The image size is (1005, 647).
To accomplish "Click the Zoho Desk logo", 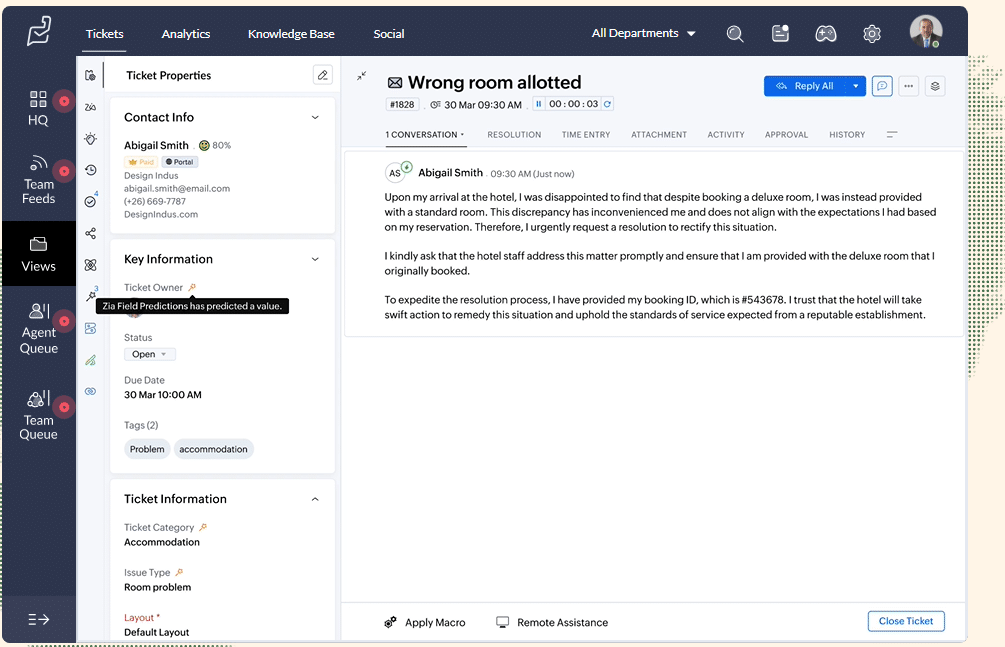I will point(39,31).
